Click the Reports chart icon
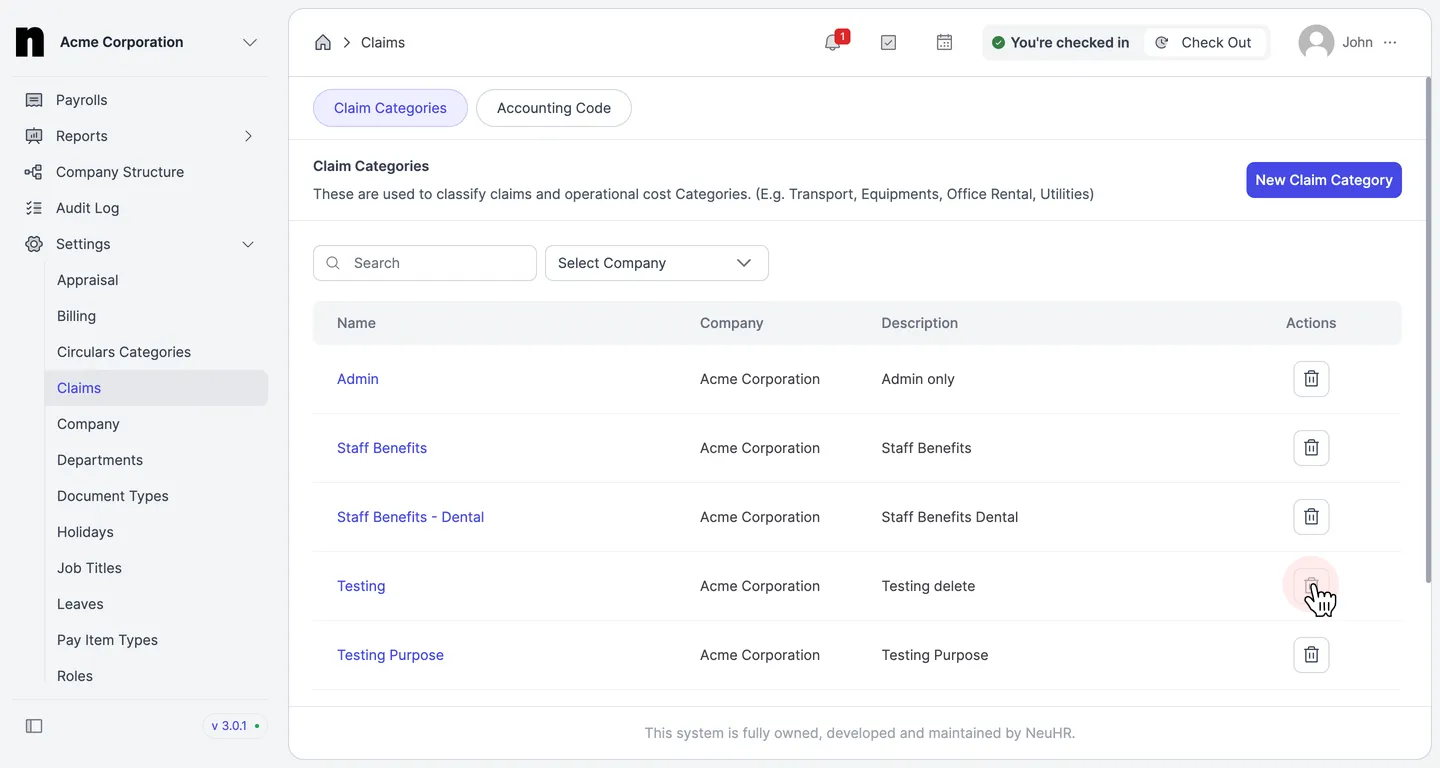 coord(34,136)
